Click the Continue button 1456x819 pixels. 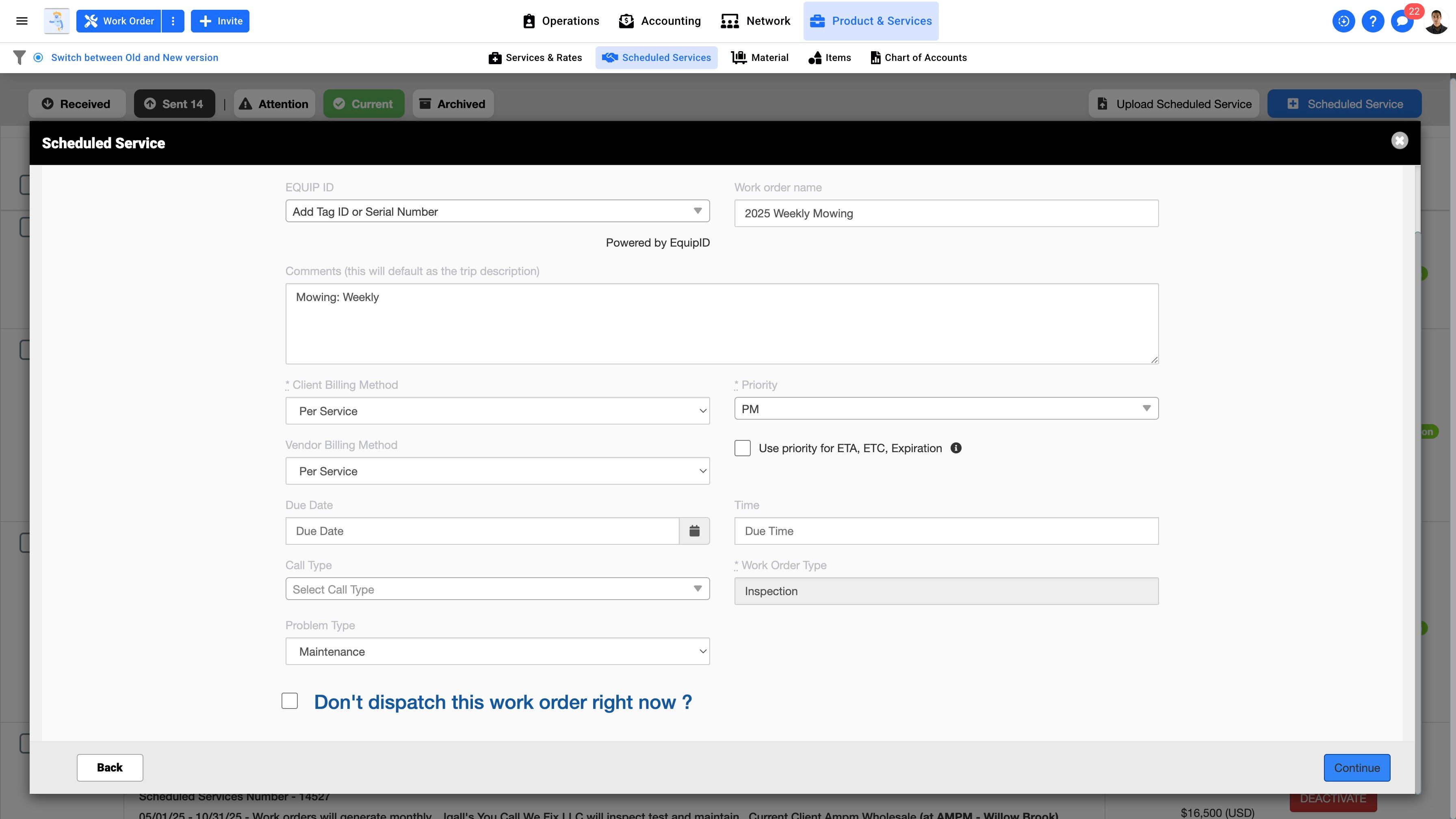click(1356, 767)
